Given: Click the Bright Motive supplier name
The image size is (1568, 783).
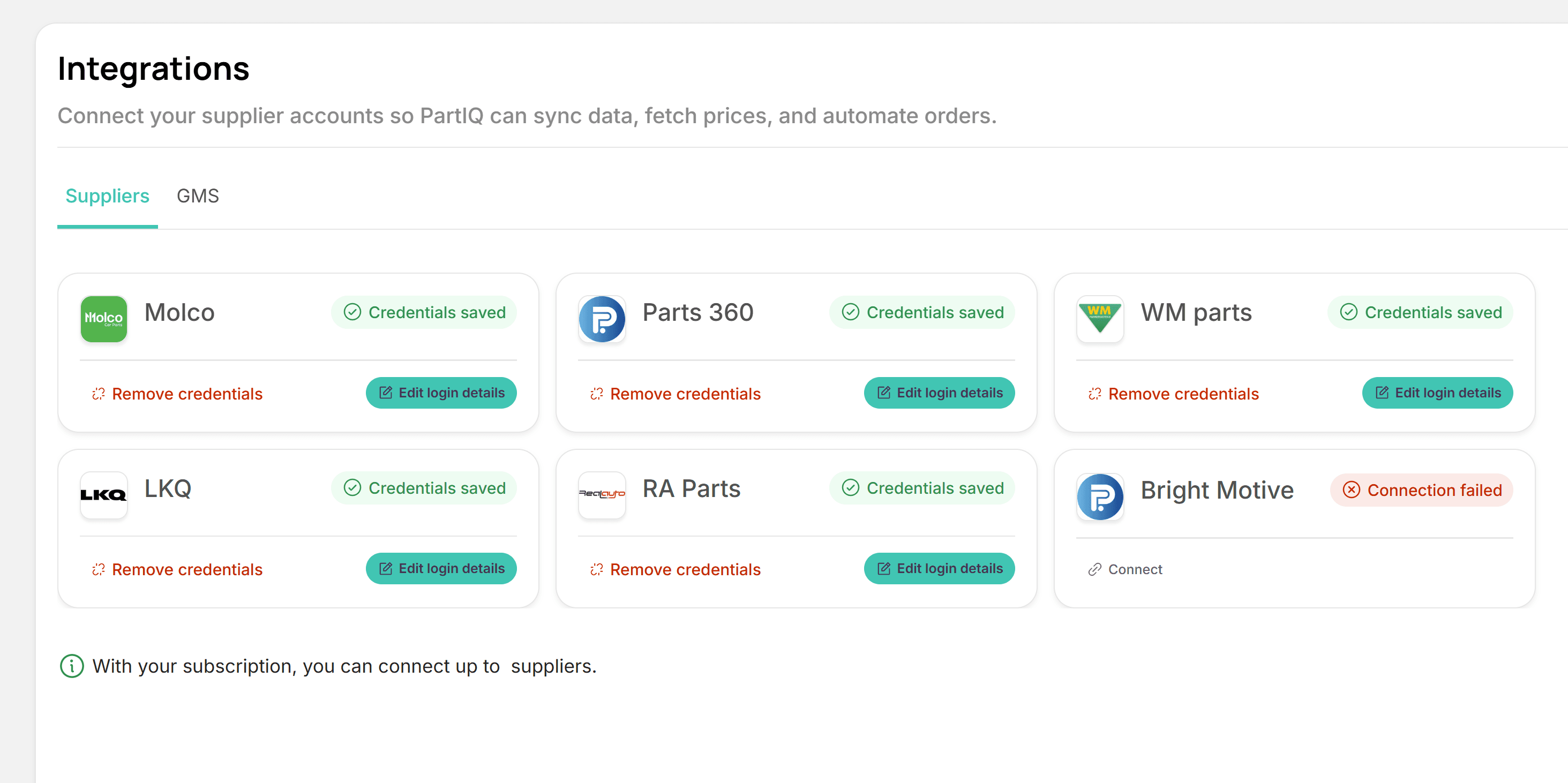Looking at the screenshot, I should point(1217,491).
